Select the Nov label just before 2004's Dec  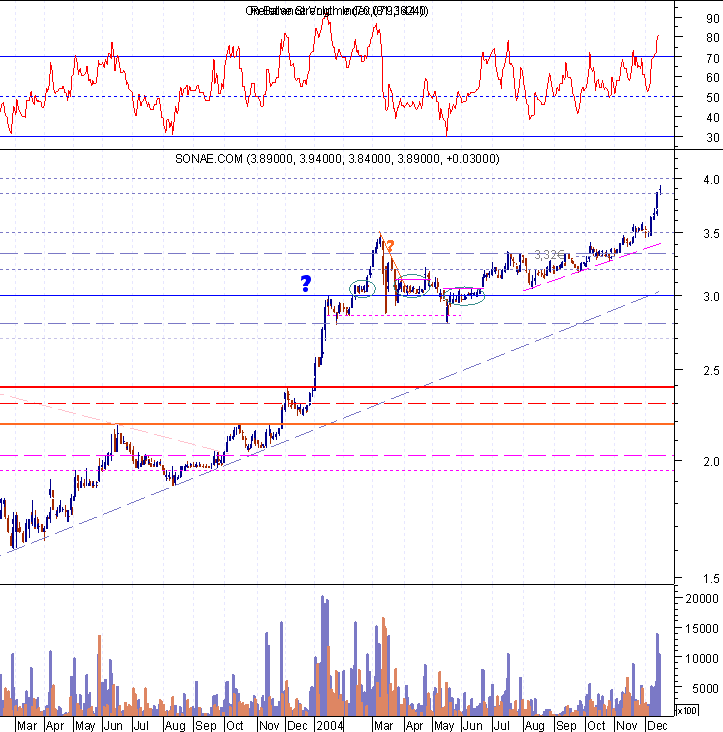269,725
